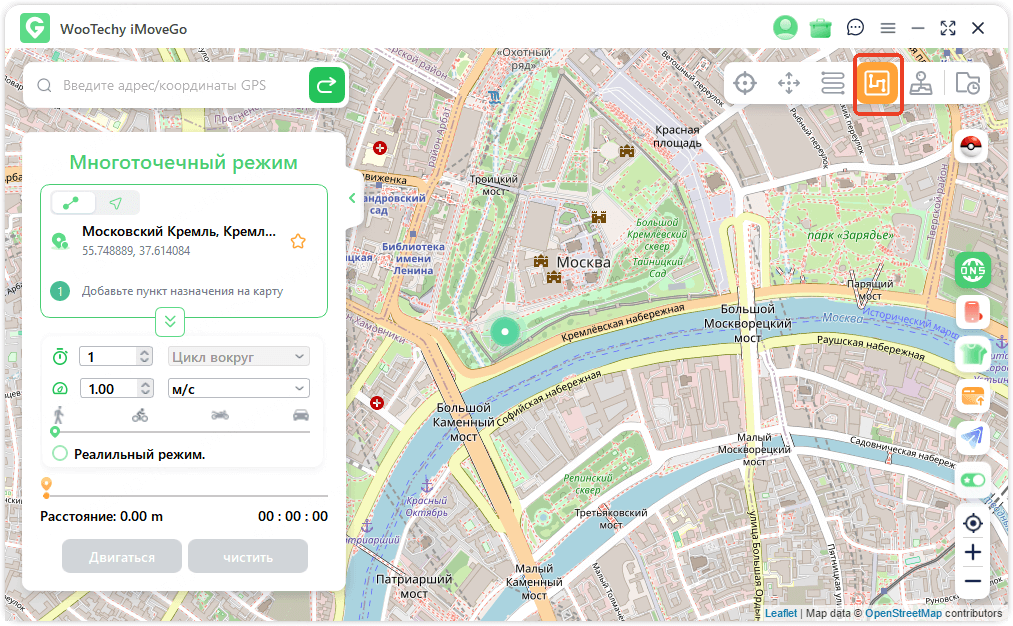Click the movement speed slider track

pos(180,431)
